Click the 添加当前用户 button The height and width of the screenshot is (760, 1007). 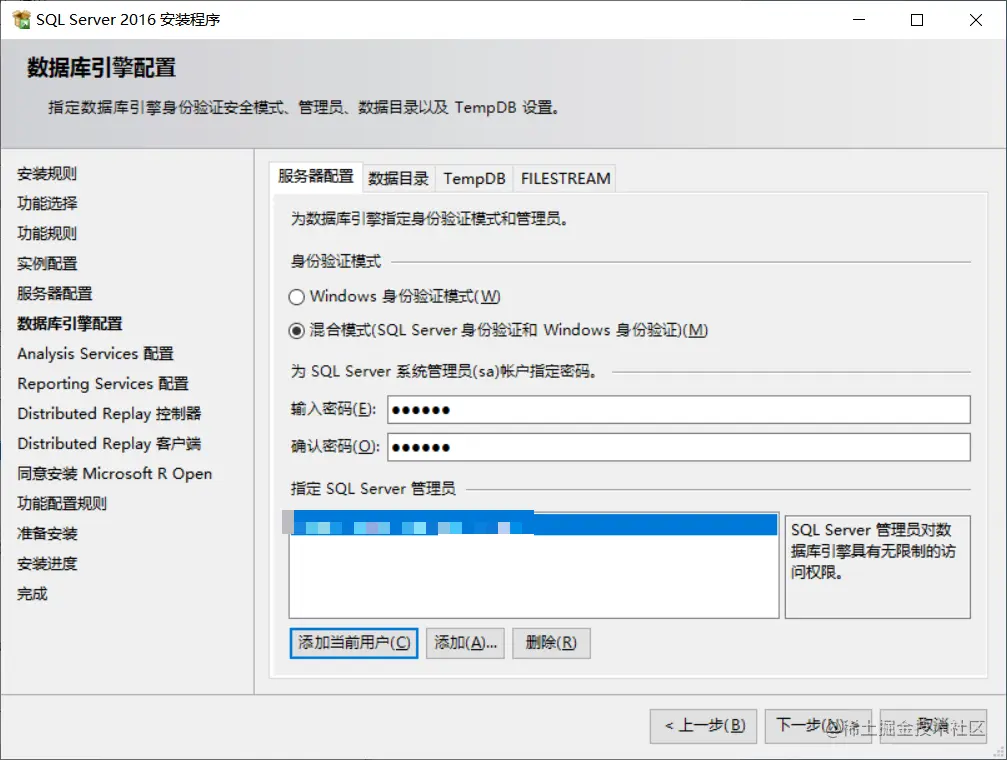click(353, 643)
